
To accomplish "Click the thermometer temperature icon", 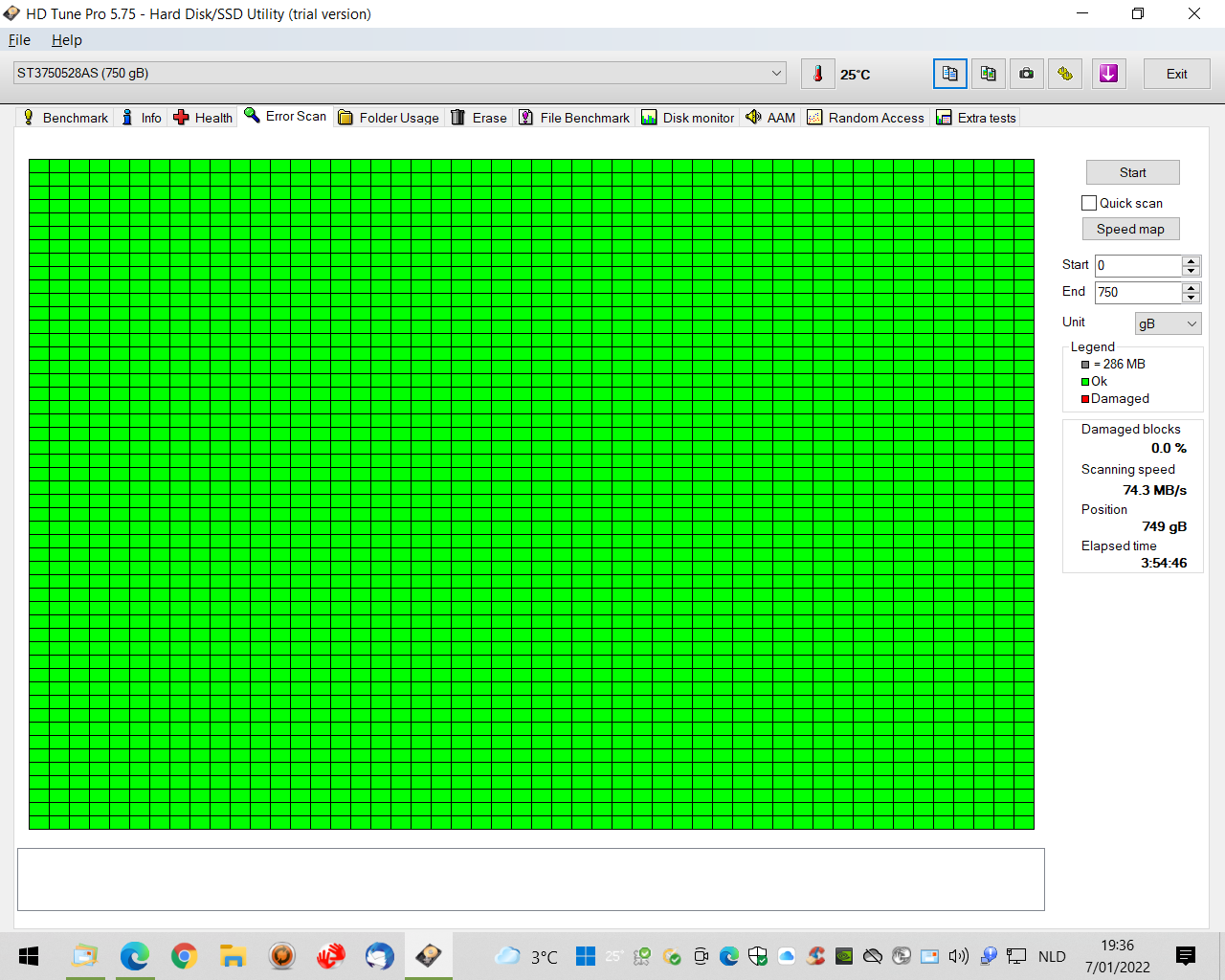I will 817,74.
